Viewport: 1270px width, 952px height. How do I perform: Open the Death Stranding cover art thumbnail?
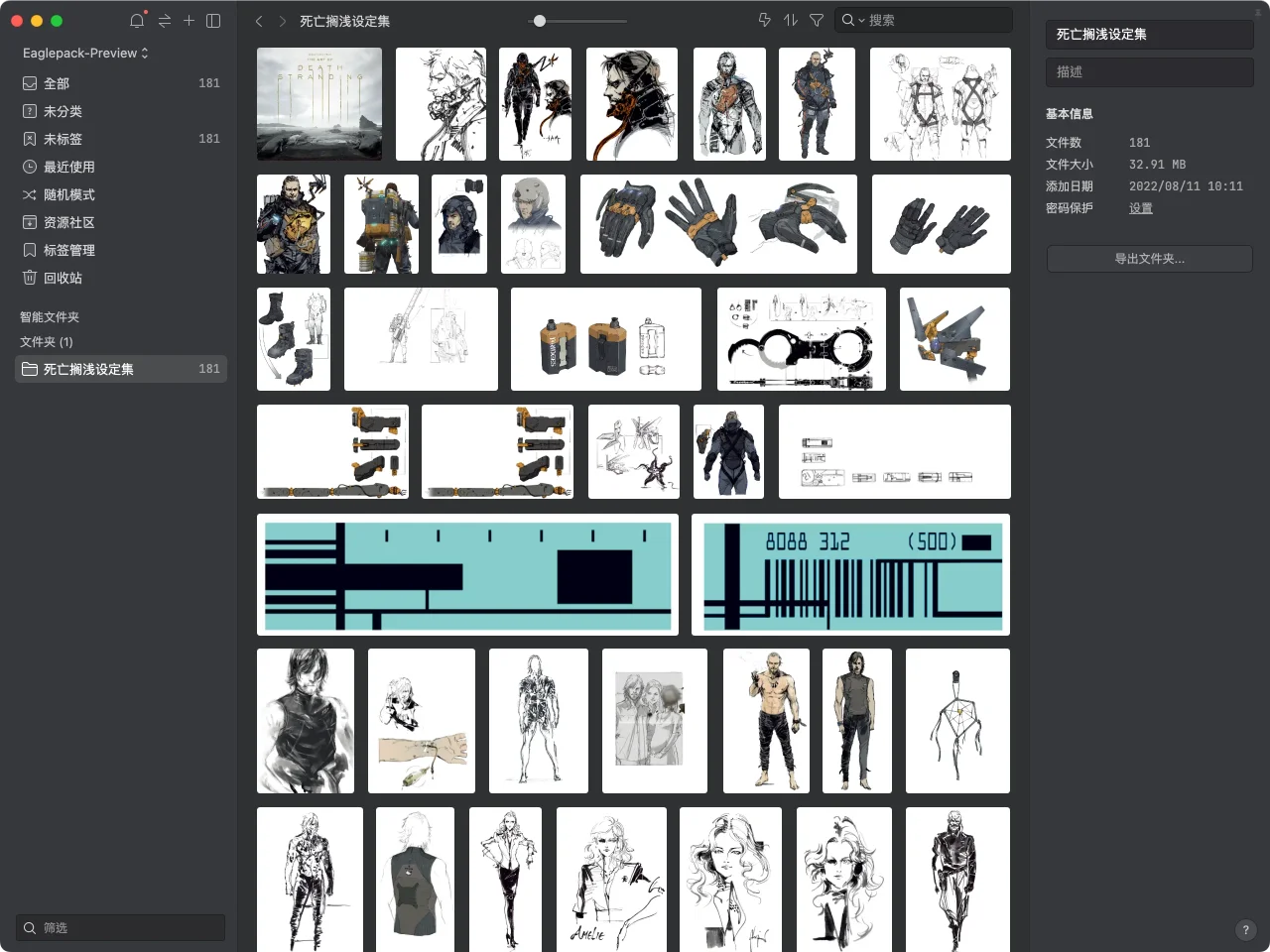(319, 104)
